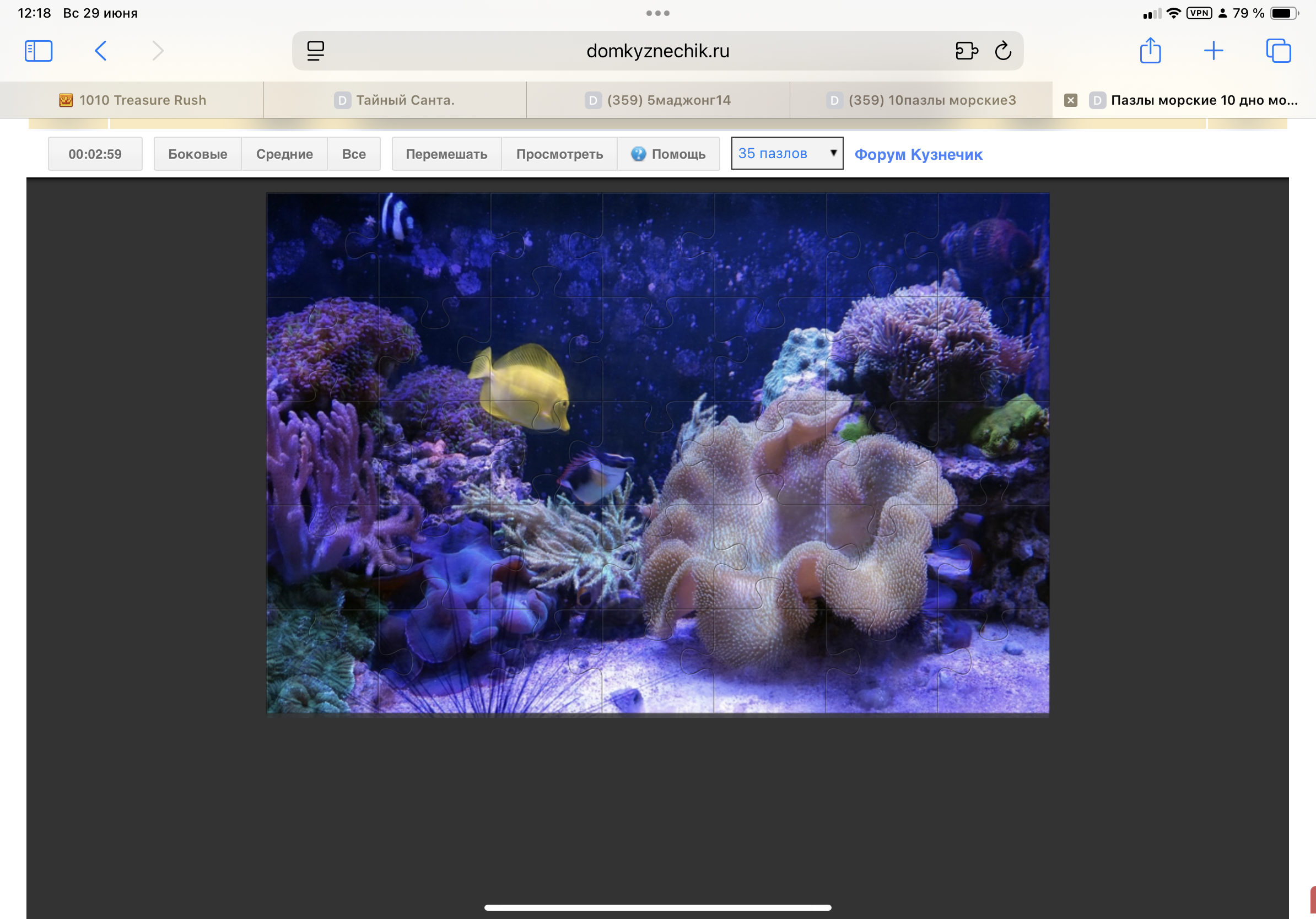Open the page reader menu icon

coord(315,51)
